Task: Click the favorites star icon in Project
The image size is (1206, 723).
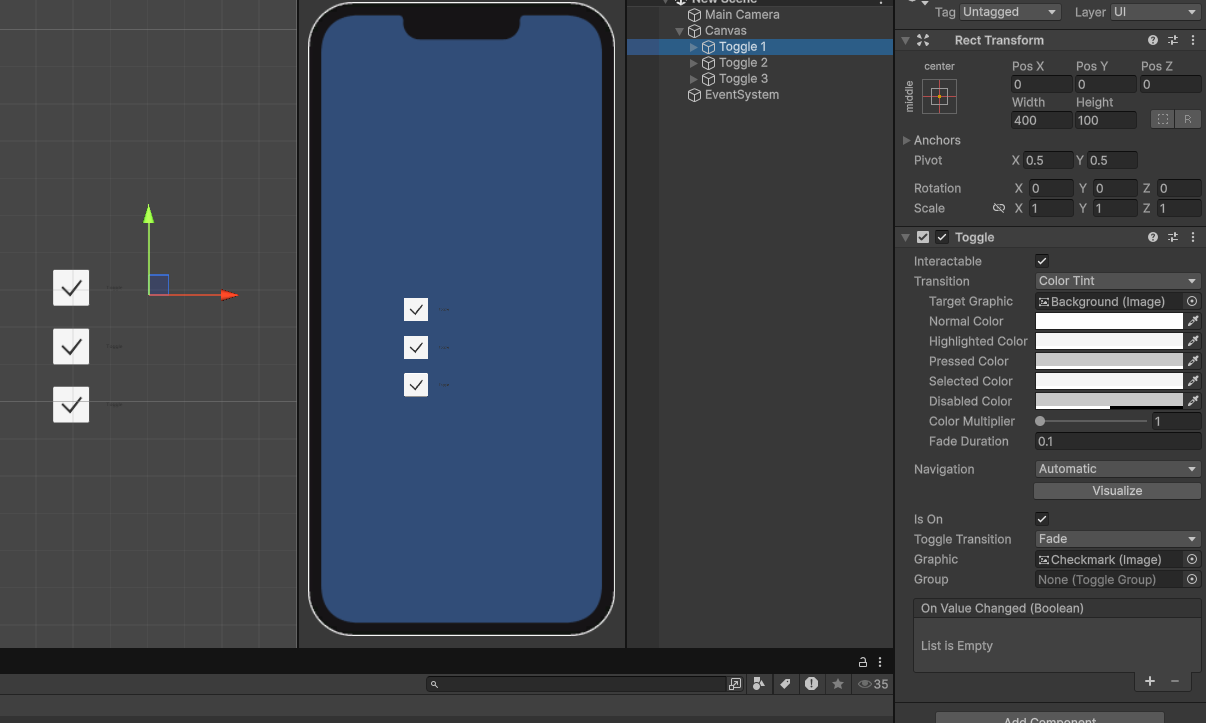Action: 838,684
